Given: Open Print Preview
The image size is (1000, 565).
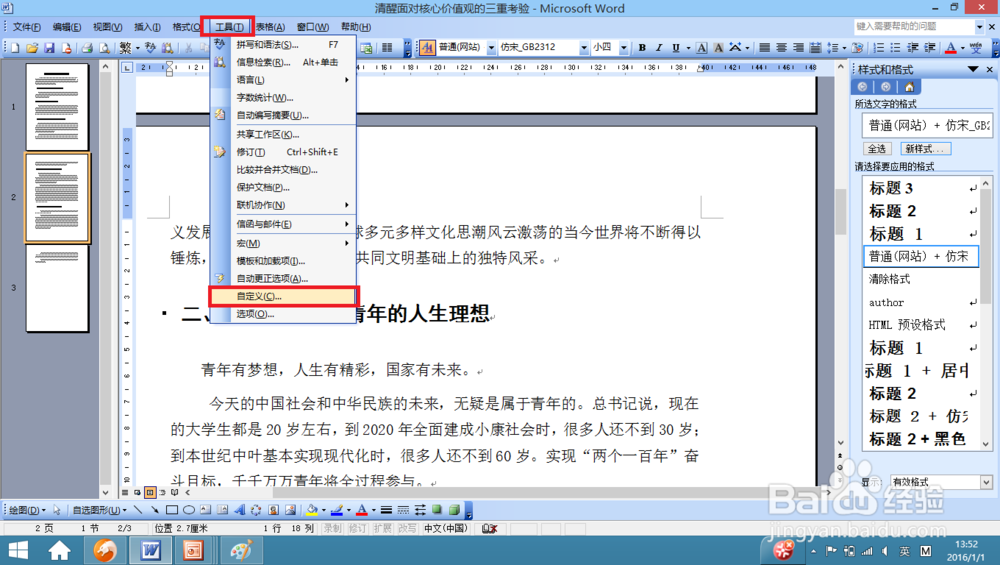Looking at the screenshot, I should pos(104,48).
